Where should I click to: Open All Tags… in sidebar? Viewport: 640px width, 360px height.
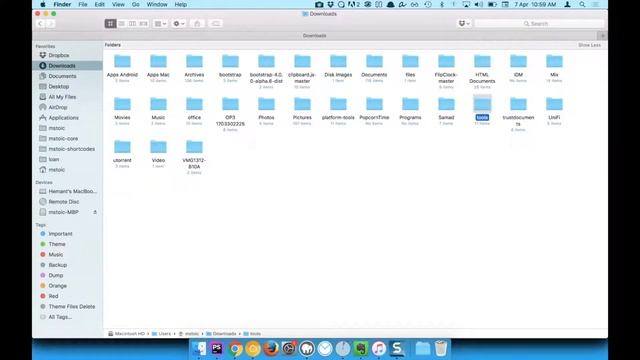click(60, 317)
